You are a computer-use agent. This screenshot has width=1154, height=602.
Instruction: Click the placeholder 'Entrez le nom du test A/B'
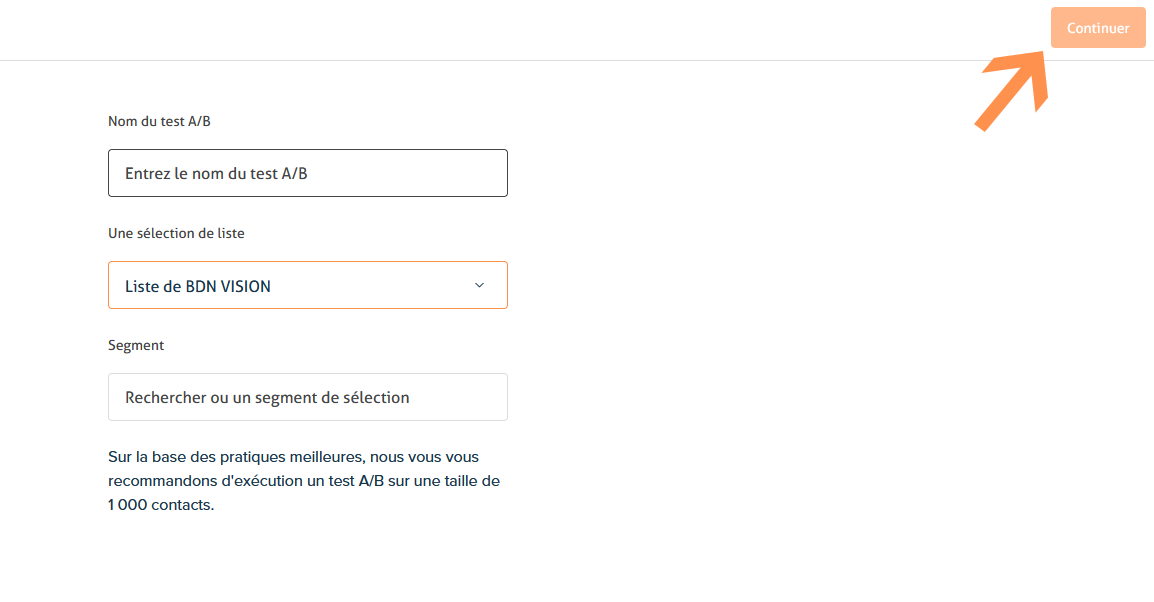220,172
